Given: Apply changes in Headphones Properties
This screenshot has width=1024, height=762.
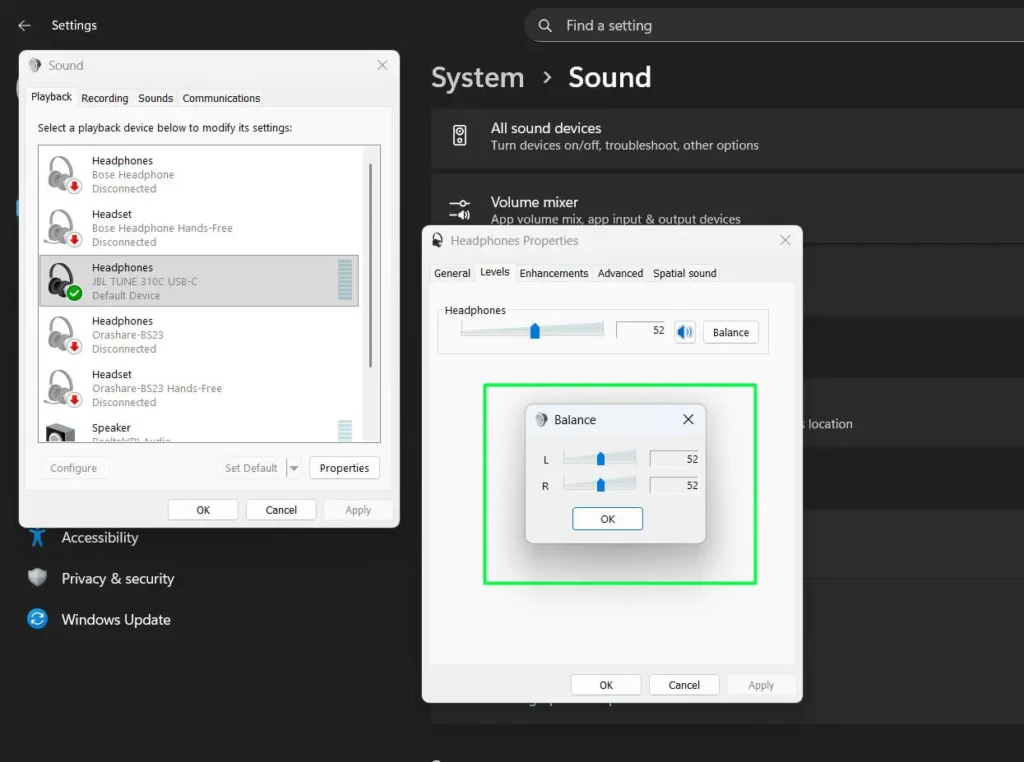Looking at the screenshot, I should pos(761,684).
